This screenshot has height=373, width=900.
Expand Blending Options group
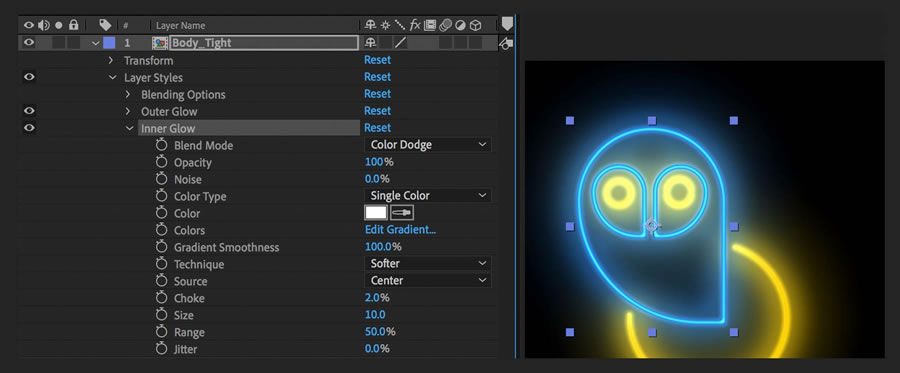pyautogui.click(x=128, y=94)
